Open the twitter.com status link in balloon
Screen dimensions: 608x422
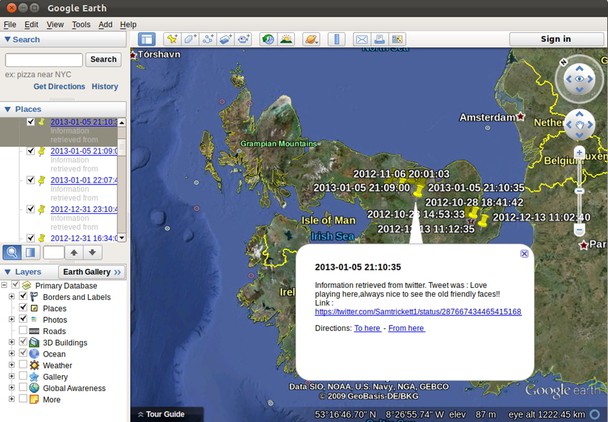click(418, 312)
